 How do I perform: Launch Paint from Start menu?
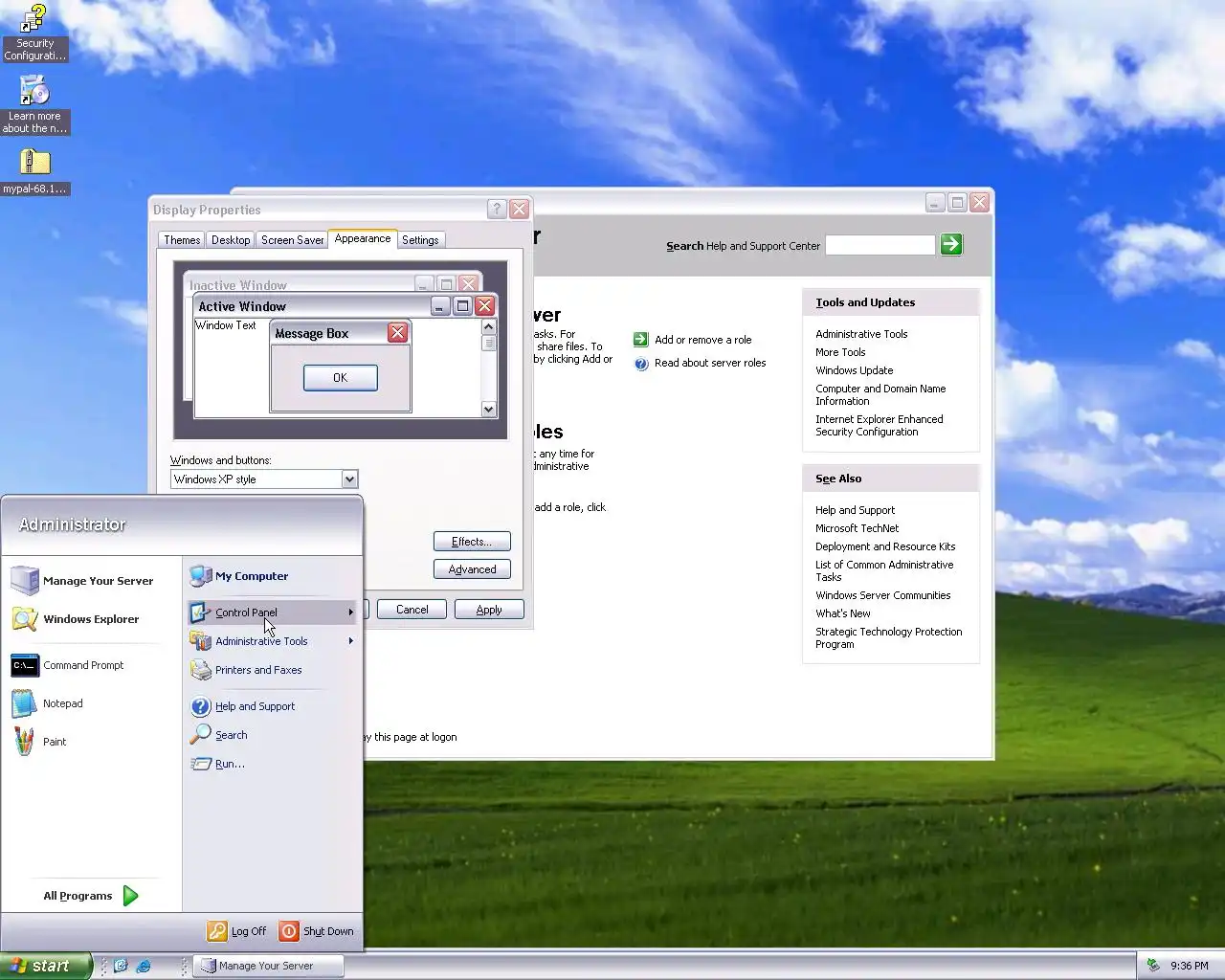[40, 742]
